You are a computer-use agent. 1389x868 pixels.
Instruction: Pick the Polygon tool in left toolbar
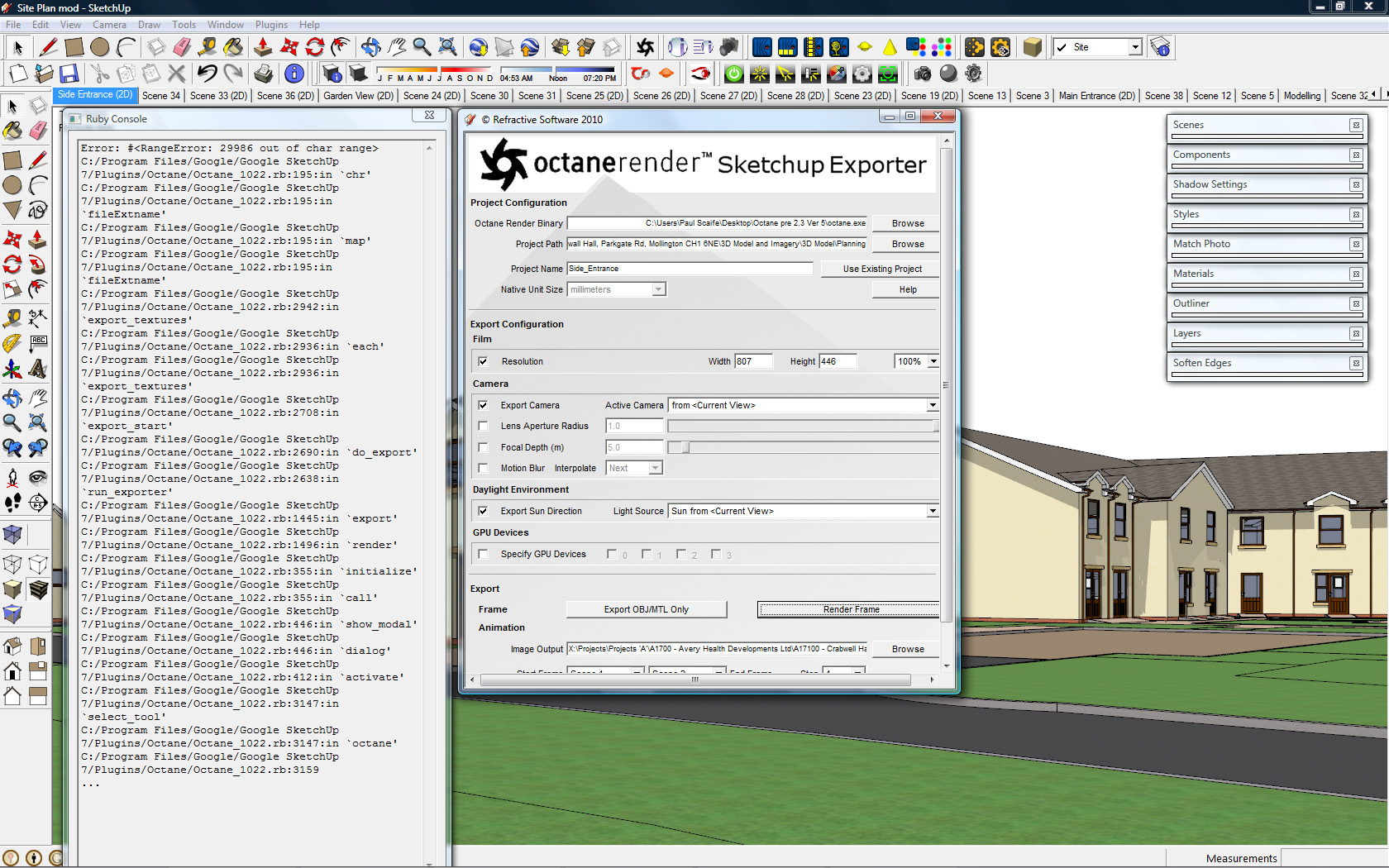click(x=12, y=210)
